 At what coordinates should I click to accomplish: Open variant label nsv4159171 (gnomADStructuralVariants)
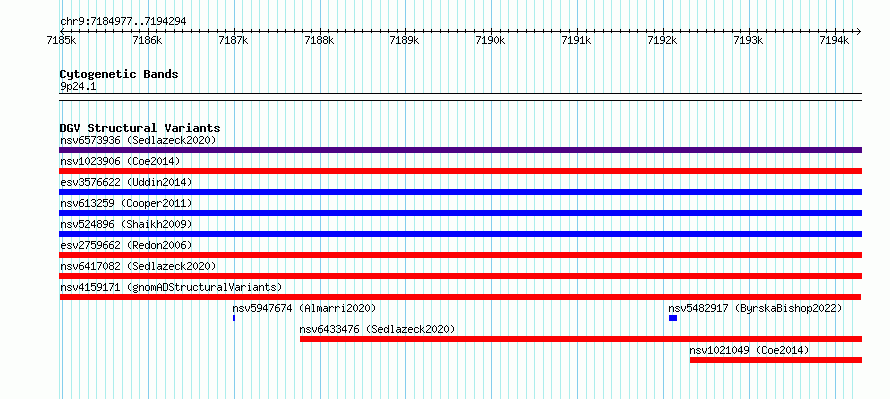click(171, 287)
